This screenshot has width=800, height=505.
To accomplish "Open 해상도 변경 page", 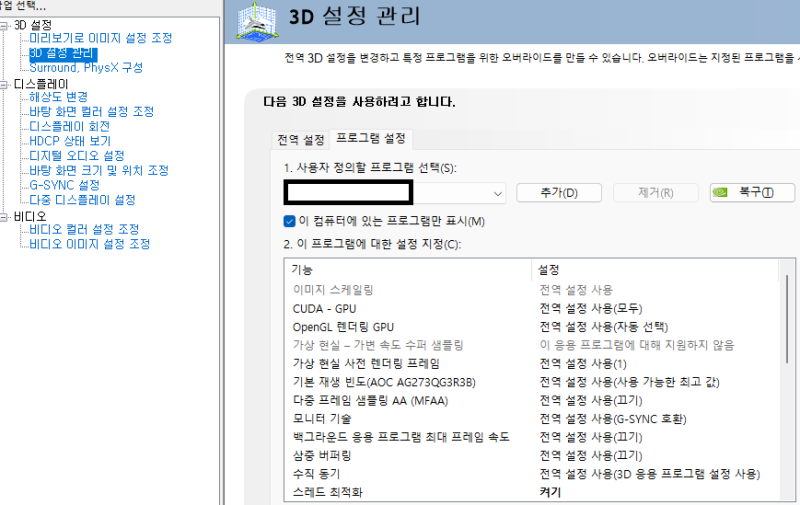I will click(58, 96).
